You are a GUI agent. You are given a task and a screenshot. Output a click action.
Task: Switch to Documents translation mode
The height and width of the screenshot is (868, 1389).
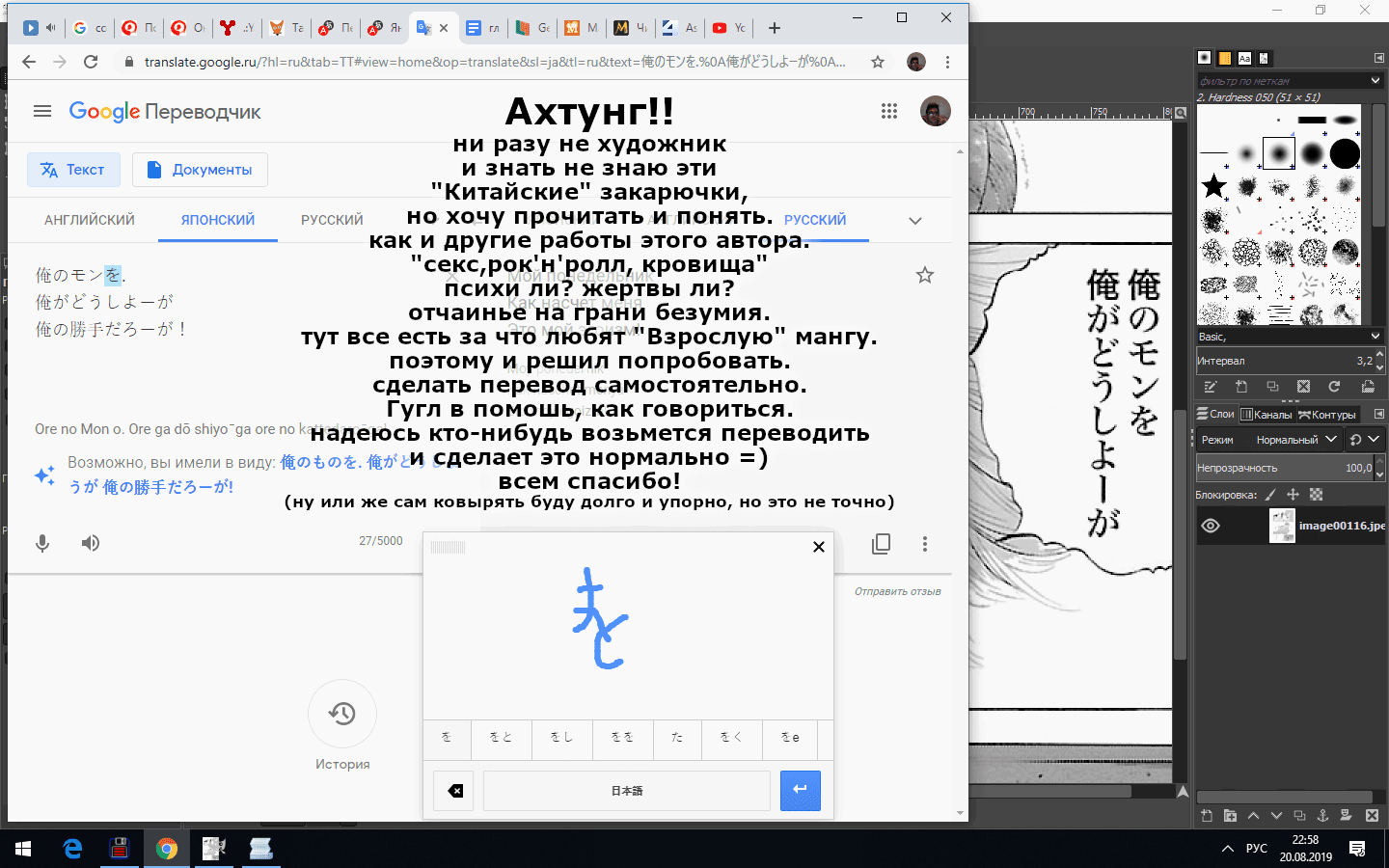(200, 170)
